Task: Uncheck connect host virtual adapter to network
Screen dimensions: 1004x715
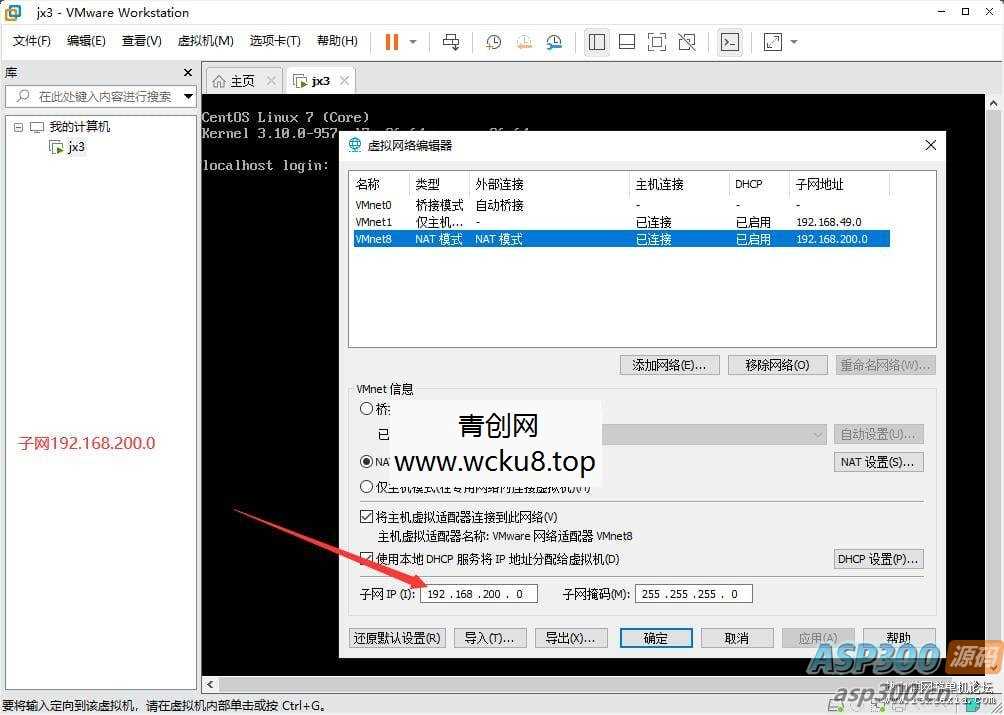Action: coord(367,517)
